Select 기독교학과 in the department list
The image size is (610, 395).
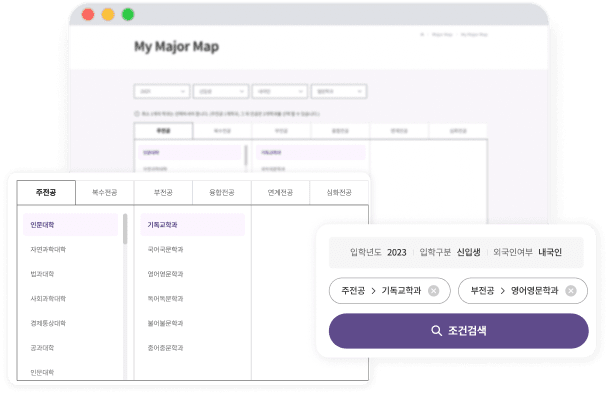coord(193,225)
